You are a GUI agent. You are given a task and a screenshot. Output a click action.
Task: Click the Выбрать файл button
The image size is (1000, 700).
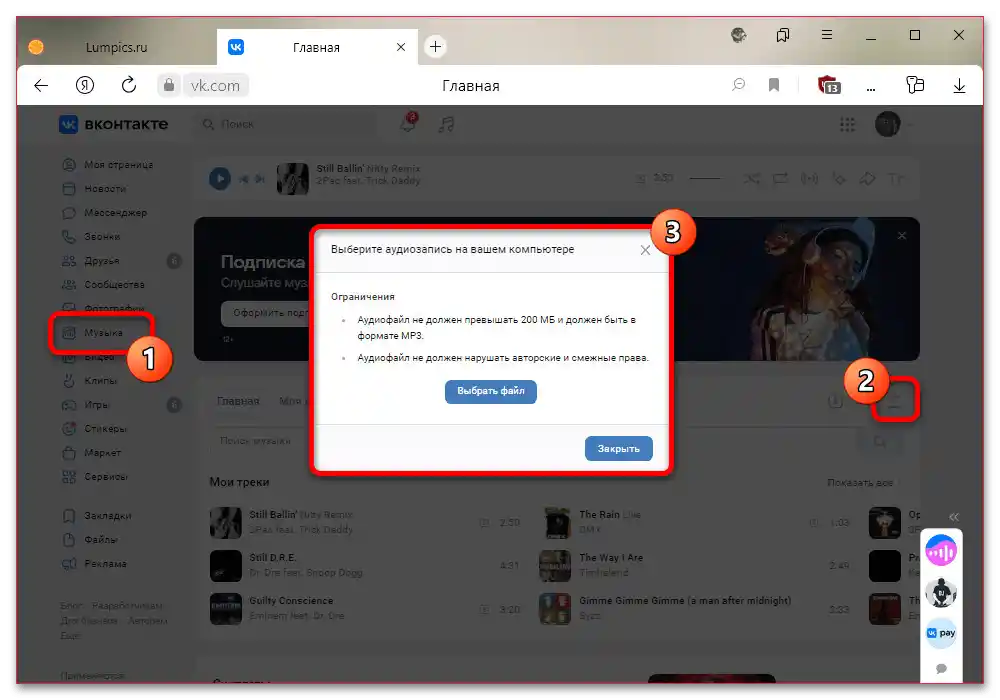[490, 391]
